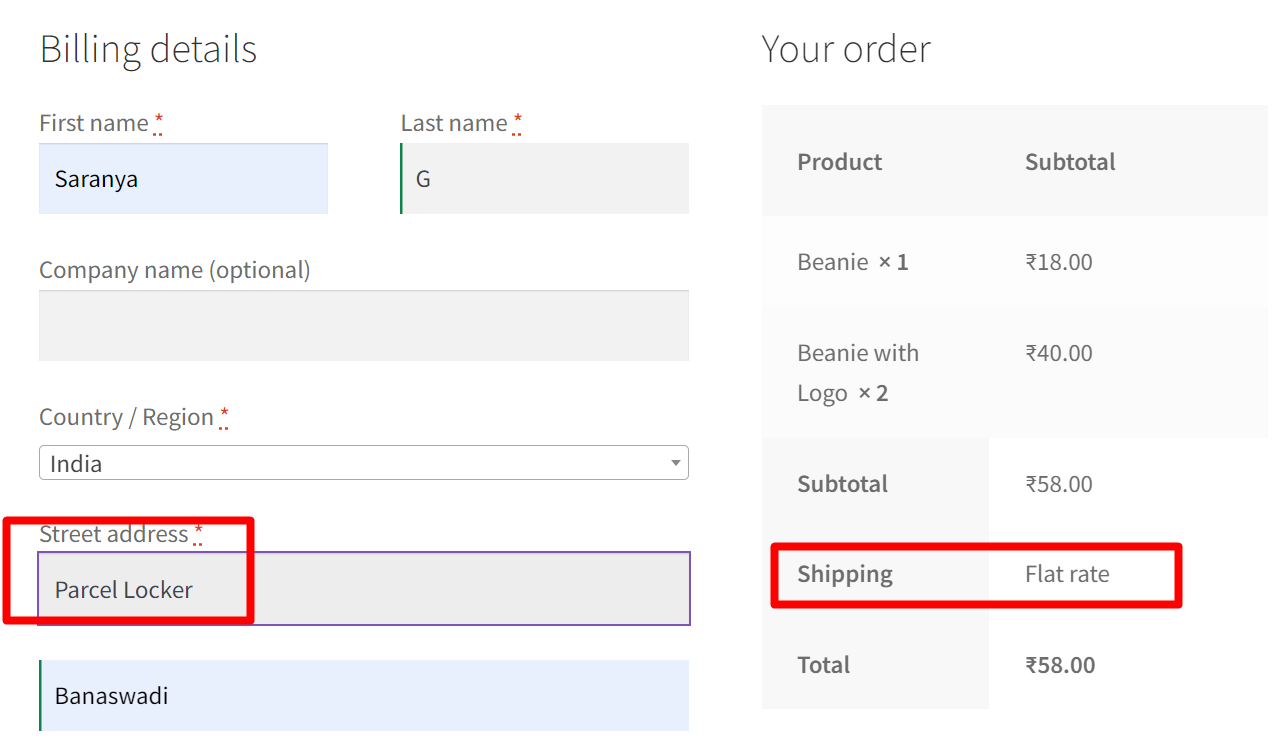
Task: Click the Flat rate shipping option
Action: [x=1067, y=574]
